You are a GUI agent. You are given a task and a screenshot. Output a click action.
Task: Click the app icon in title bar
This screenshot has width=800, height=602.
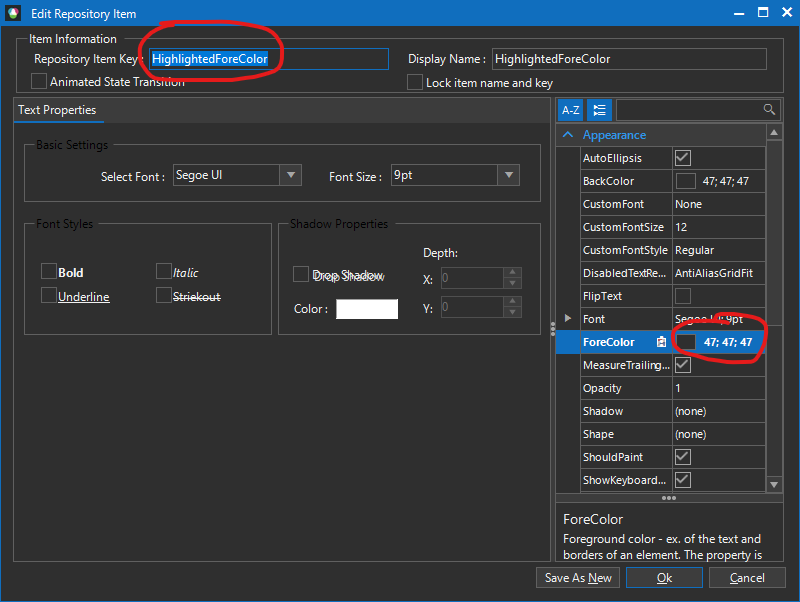click(14, 14)
